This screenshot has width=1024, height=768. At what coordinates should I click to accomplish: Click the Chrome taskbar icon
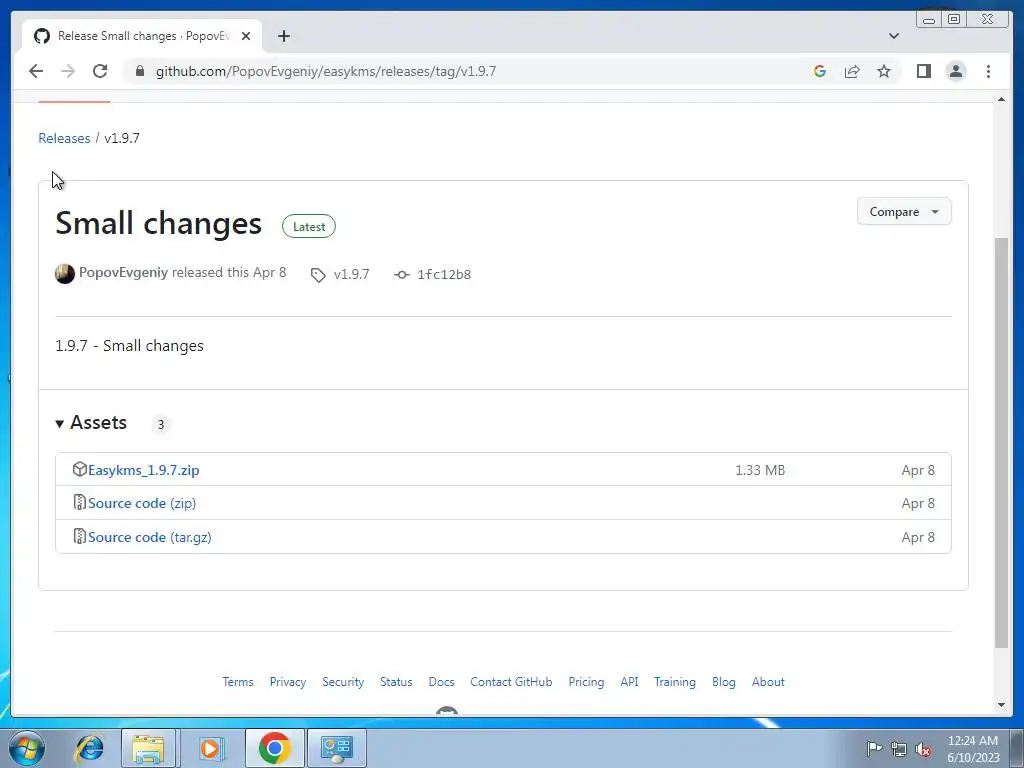274,748
